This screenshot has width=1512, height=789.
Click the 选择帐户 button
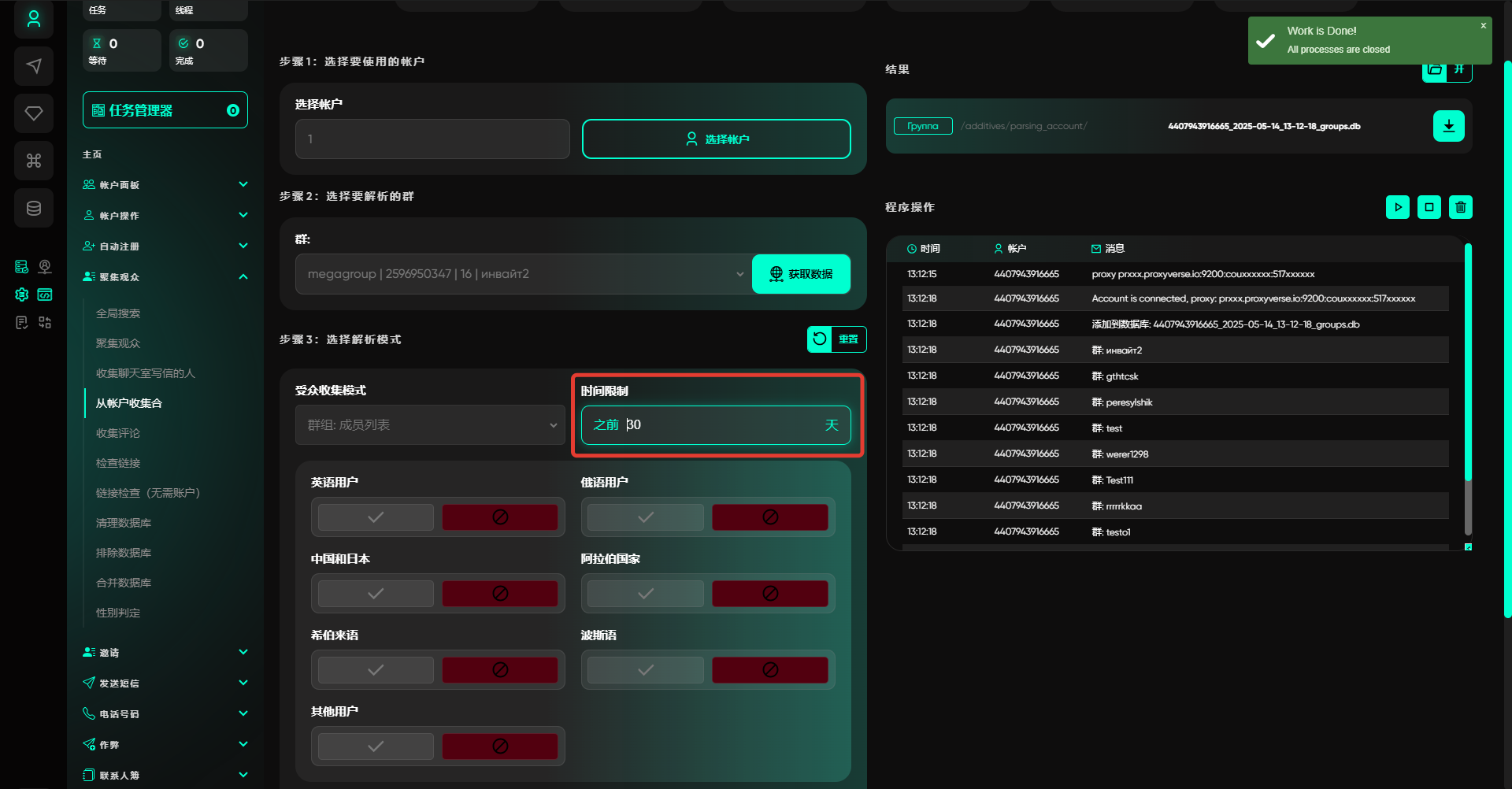(x=716, y=139)
